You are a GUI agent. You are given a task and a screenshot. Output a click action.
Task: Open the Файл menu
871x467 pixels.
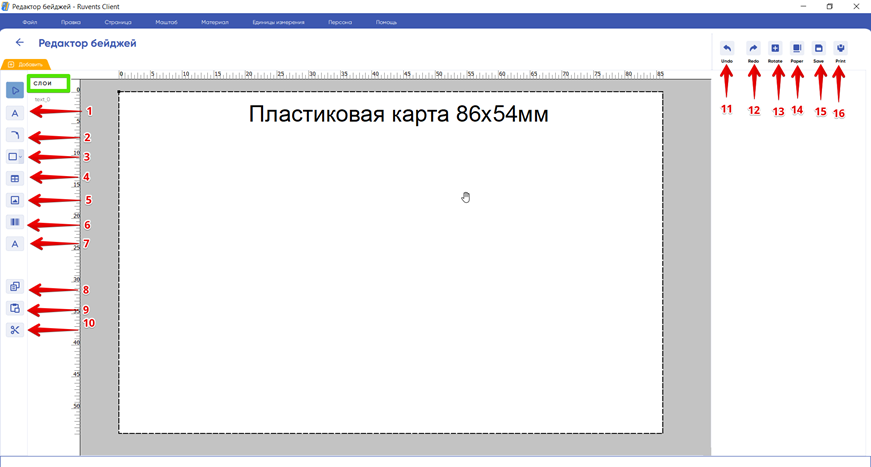[30, 22]
